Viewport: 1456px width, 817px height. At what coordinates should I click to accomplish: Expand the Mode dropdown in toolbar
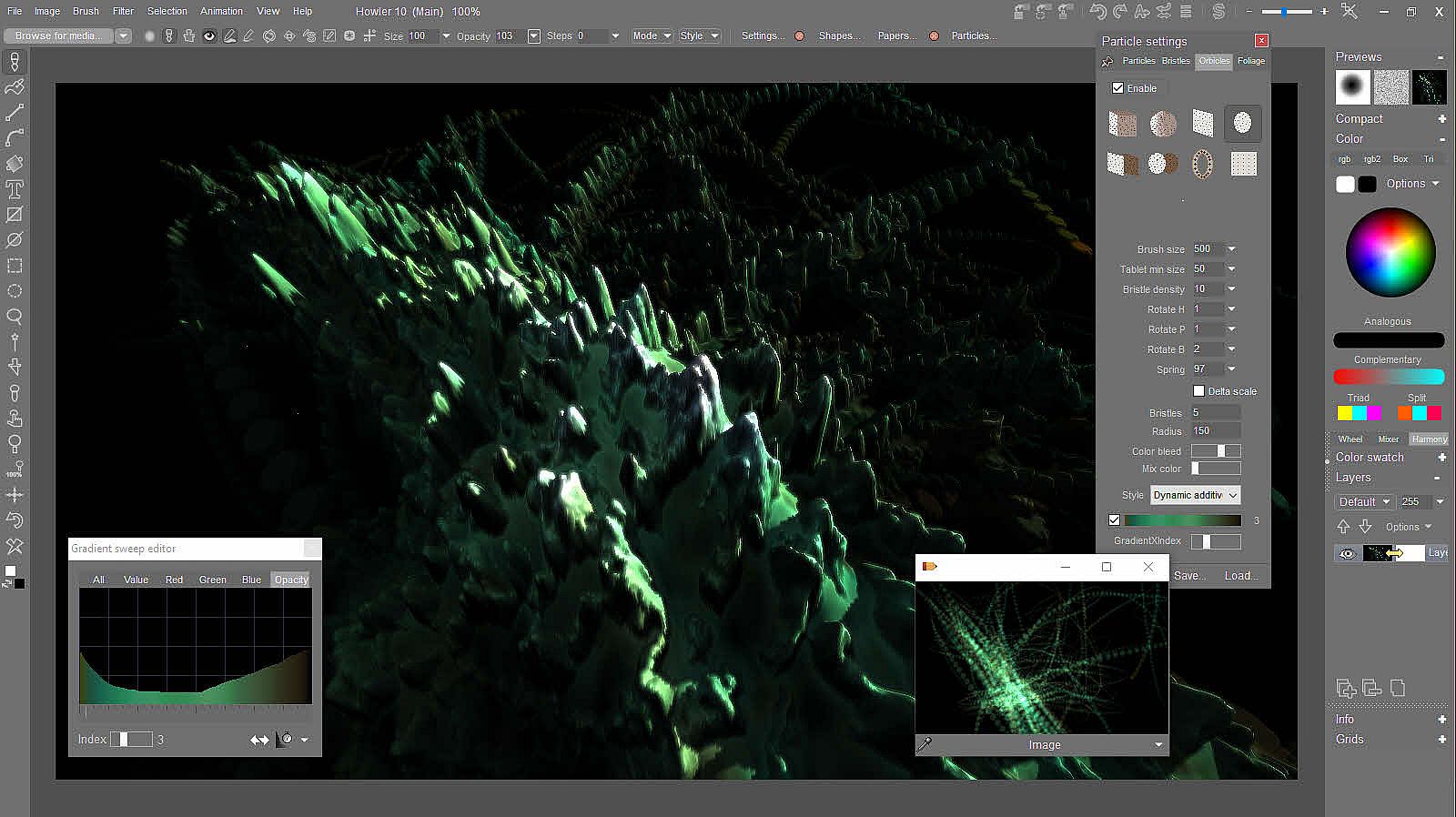tap(652, 36)
